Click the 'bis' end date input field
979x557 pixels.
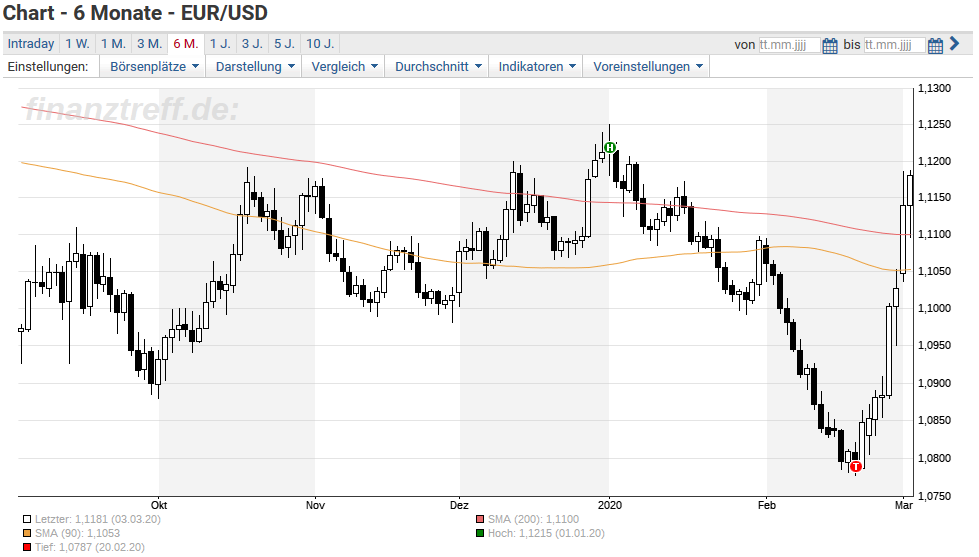895,45
